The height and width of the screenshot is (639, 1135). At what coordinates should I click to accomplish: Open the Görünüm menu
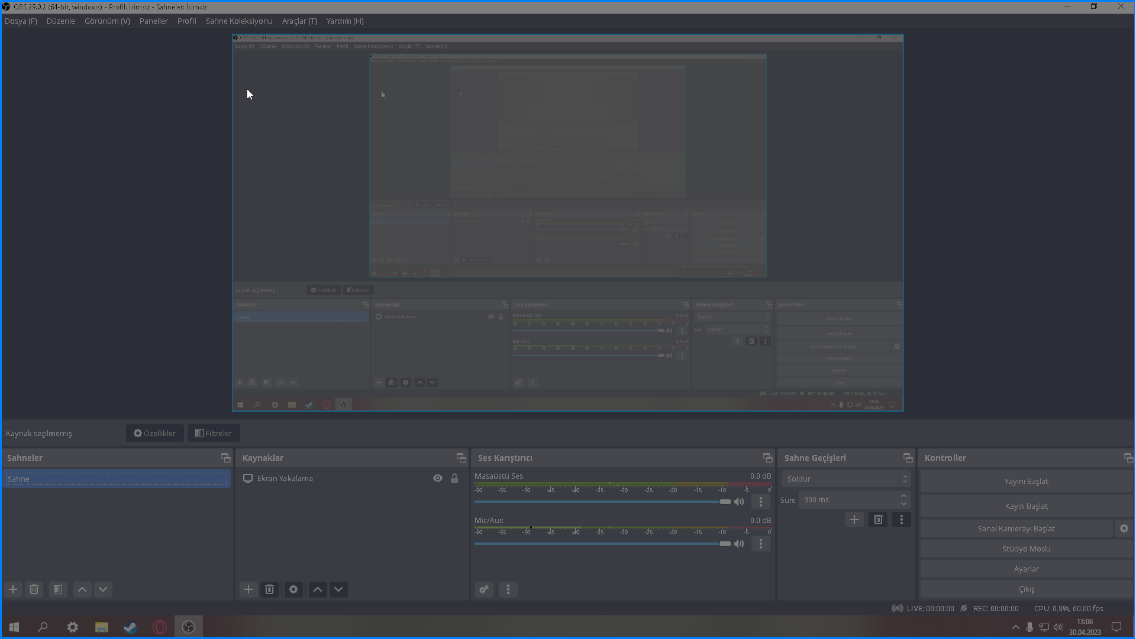point(107,21)
